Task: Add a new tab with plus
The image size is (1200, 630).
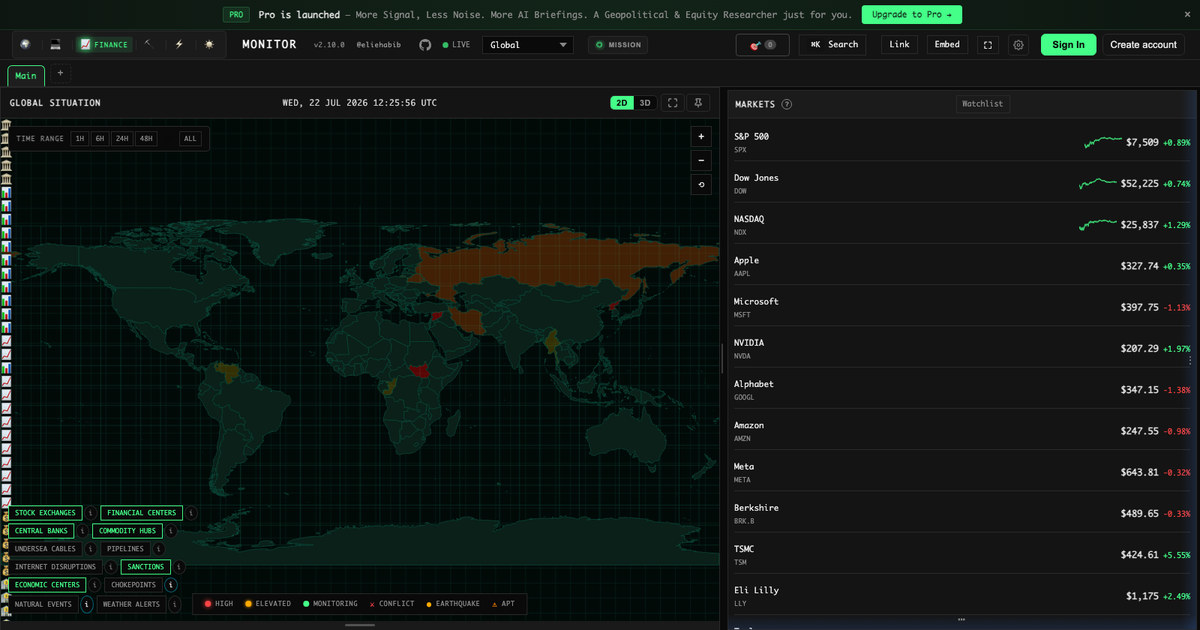Action: coord(60,74)
